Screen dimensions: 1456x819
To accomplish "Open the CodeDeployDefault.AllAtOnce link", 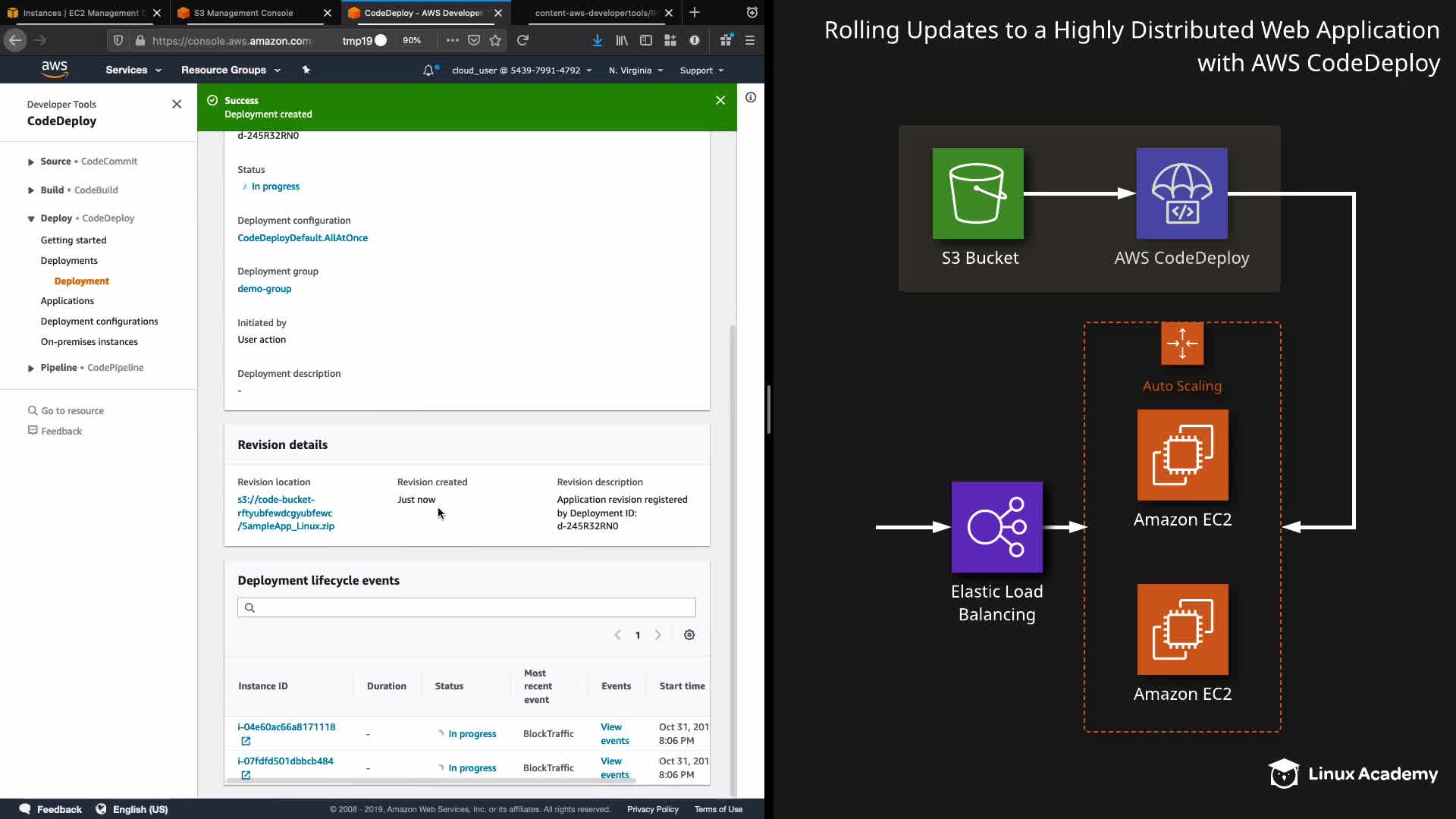I will (x=302, y=237).
